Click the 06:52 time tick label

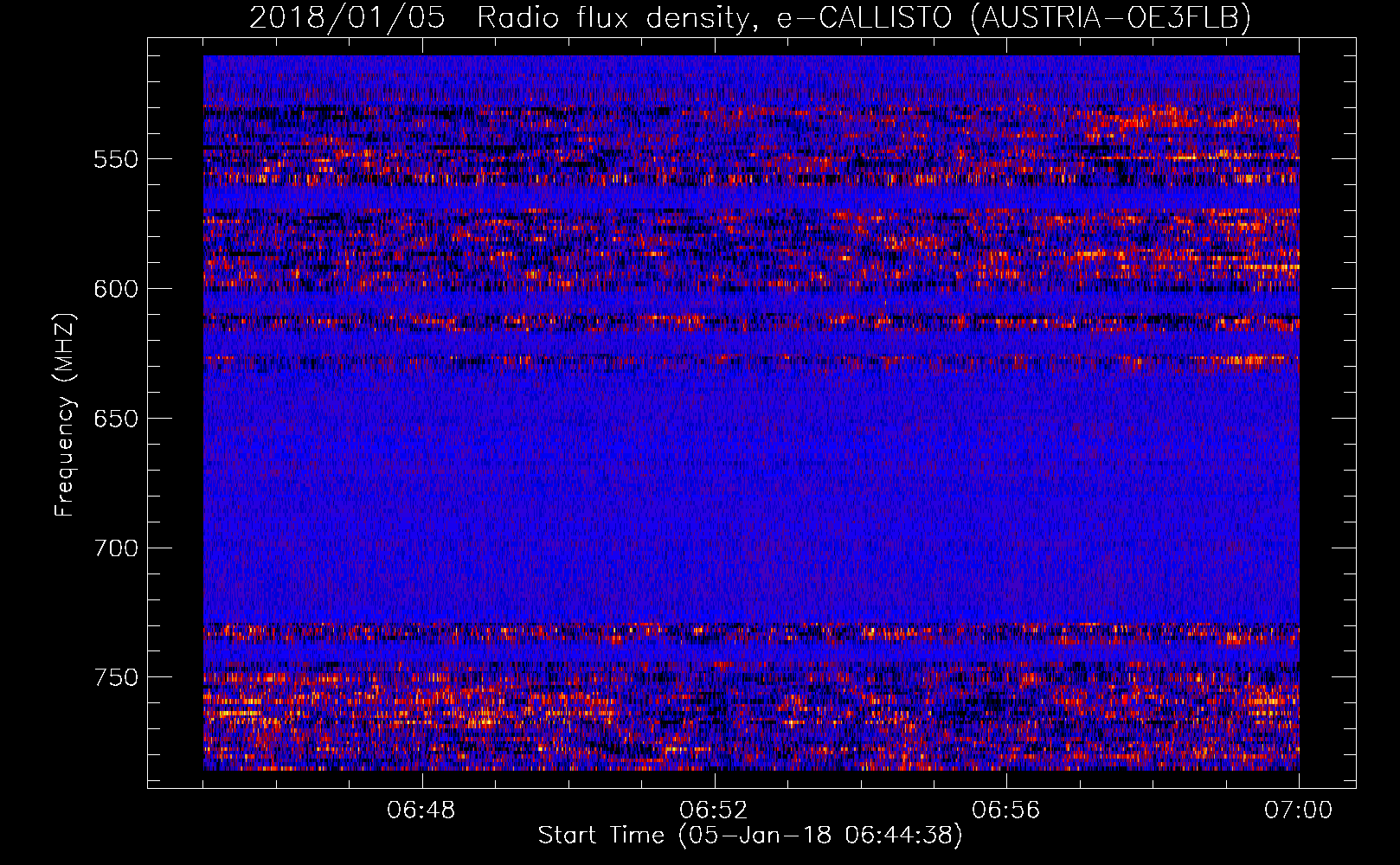[714, 811]
